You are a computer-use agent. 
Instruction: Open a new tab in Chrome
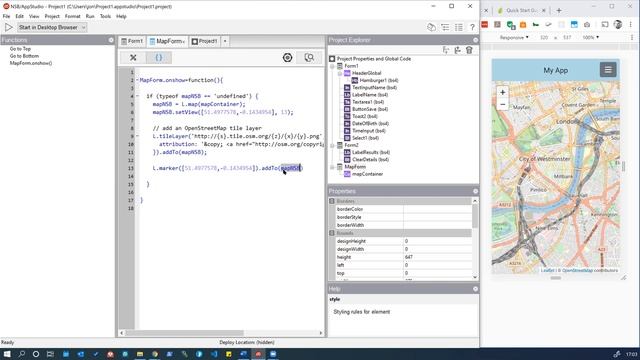coord(559,10)
